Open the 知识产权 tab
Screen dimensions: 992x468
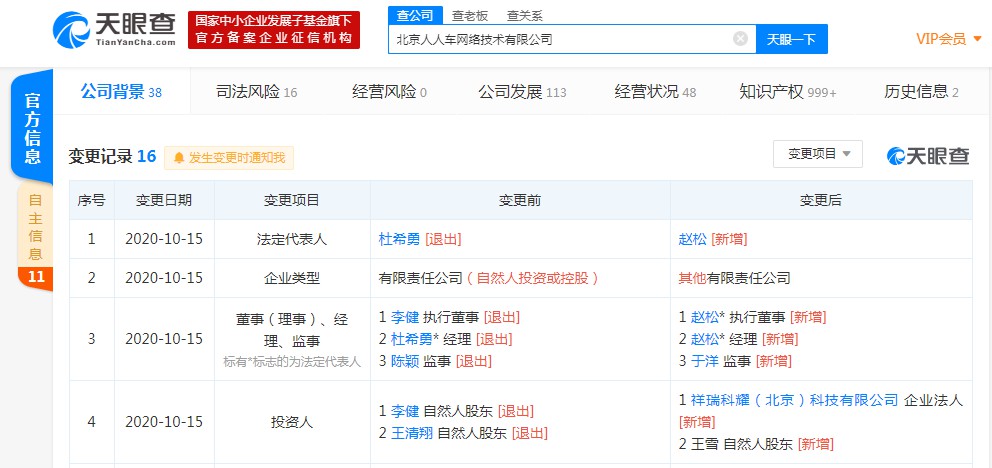pos(788,92)
